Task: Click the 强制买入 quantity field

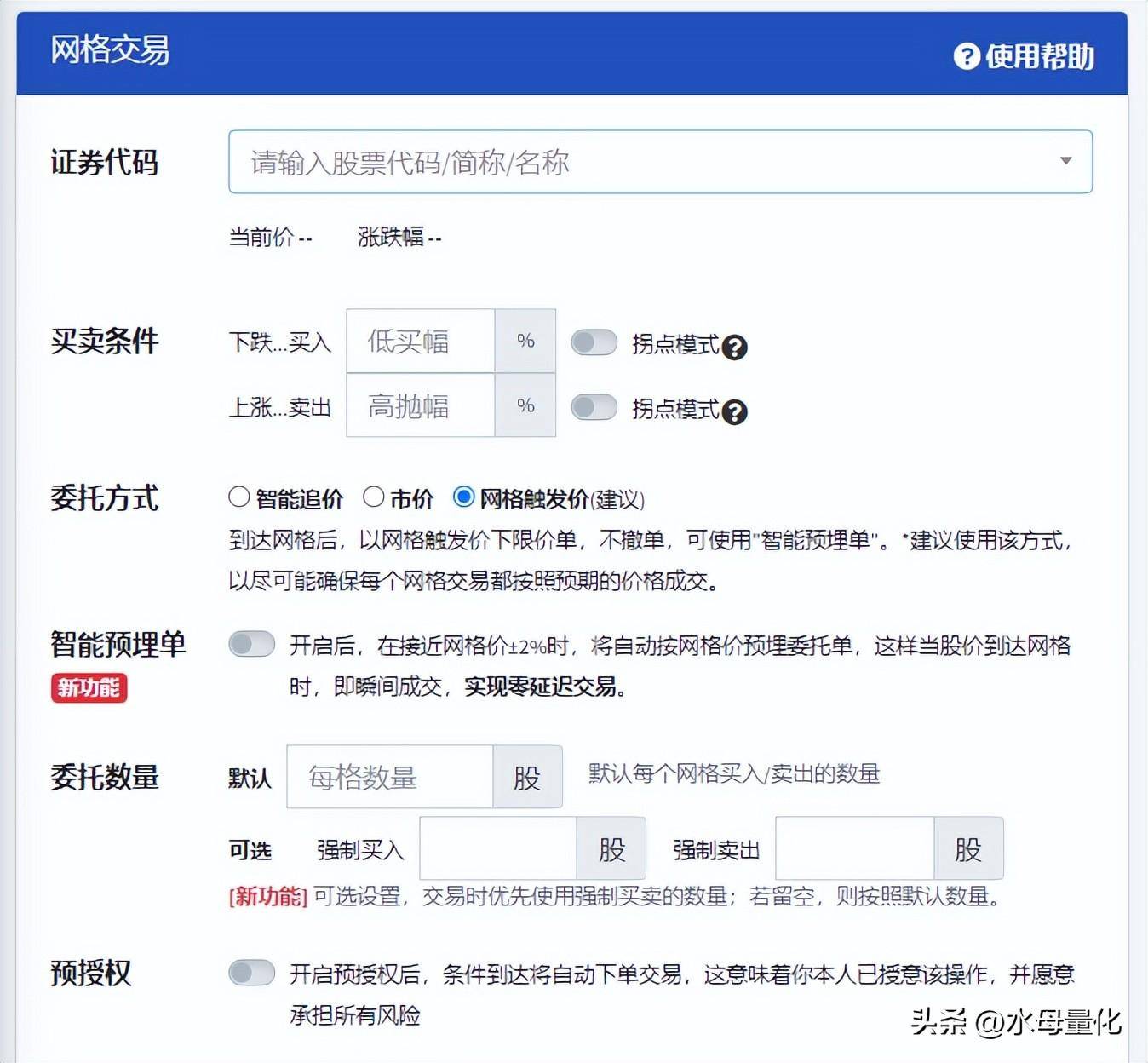Action: (498, 848)
